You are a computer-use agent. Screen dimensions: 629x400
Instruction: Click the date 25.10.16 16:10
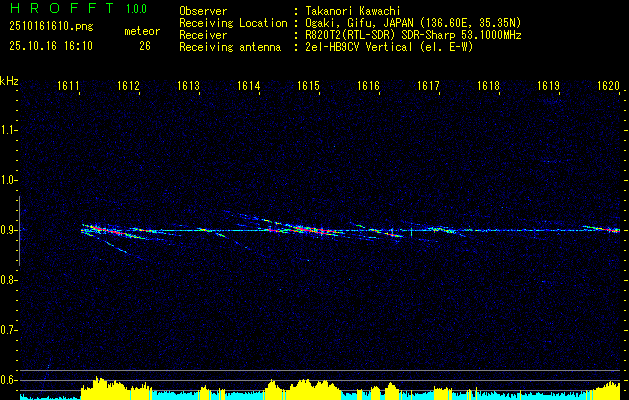51,46
